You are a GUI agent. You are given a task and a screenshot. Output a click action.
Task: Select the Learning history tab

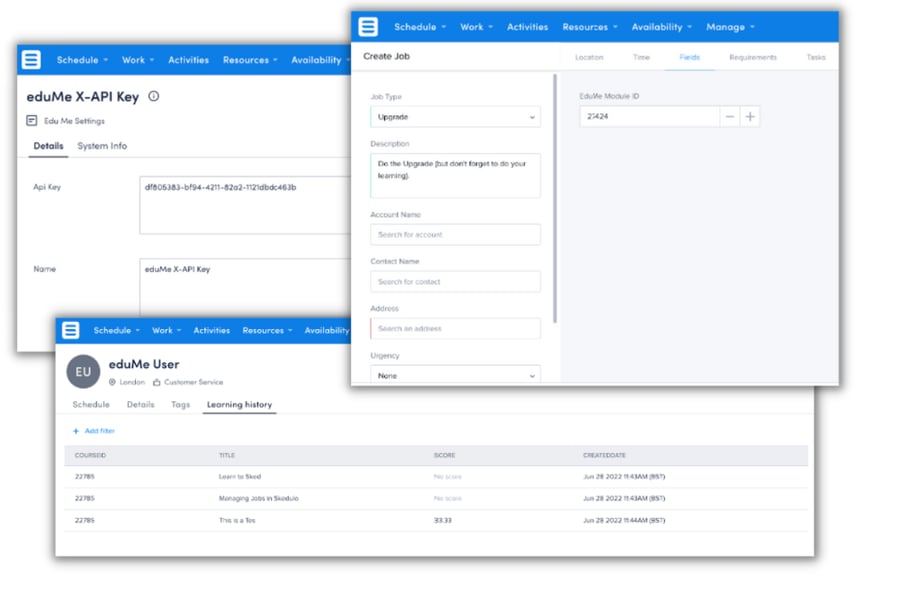tap(239, 404)
